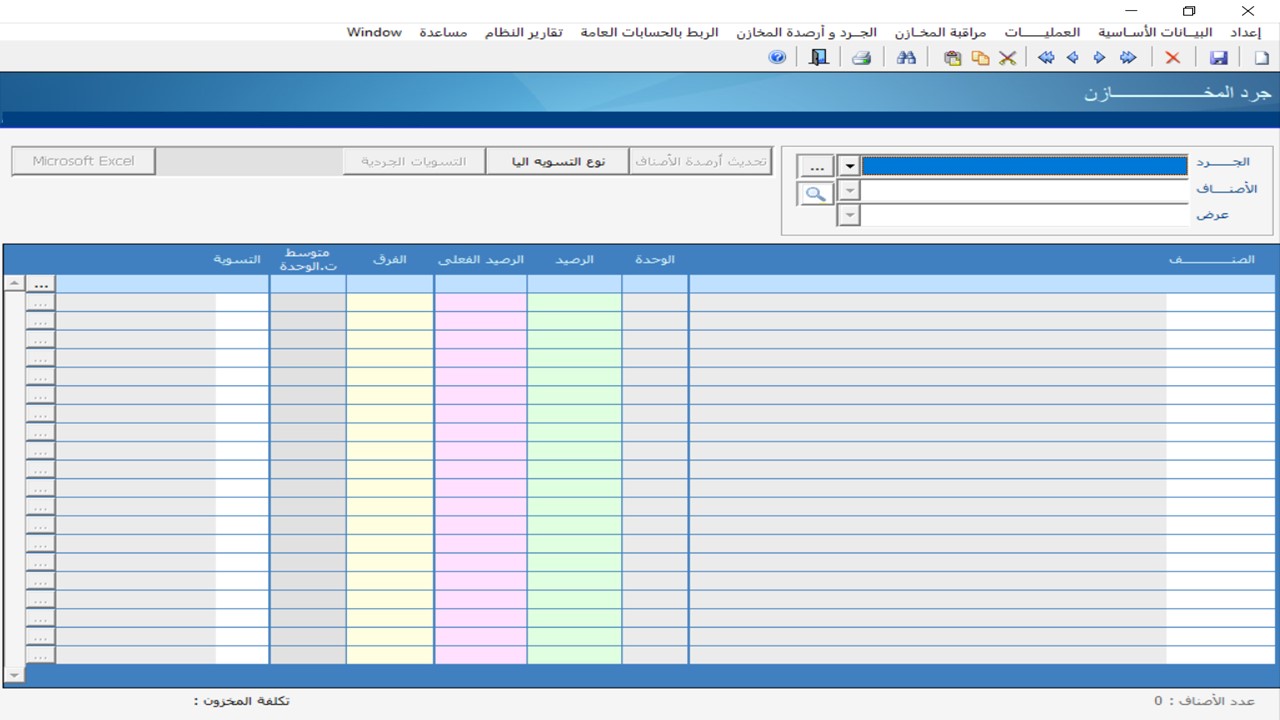Expand the عرض dropdown arrow
Screen dimensions: 1280x720
(849, 215)
